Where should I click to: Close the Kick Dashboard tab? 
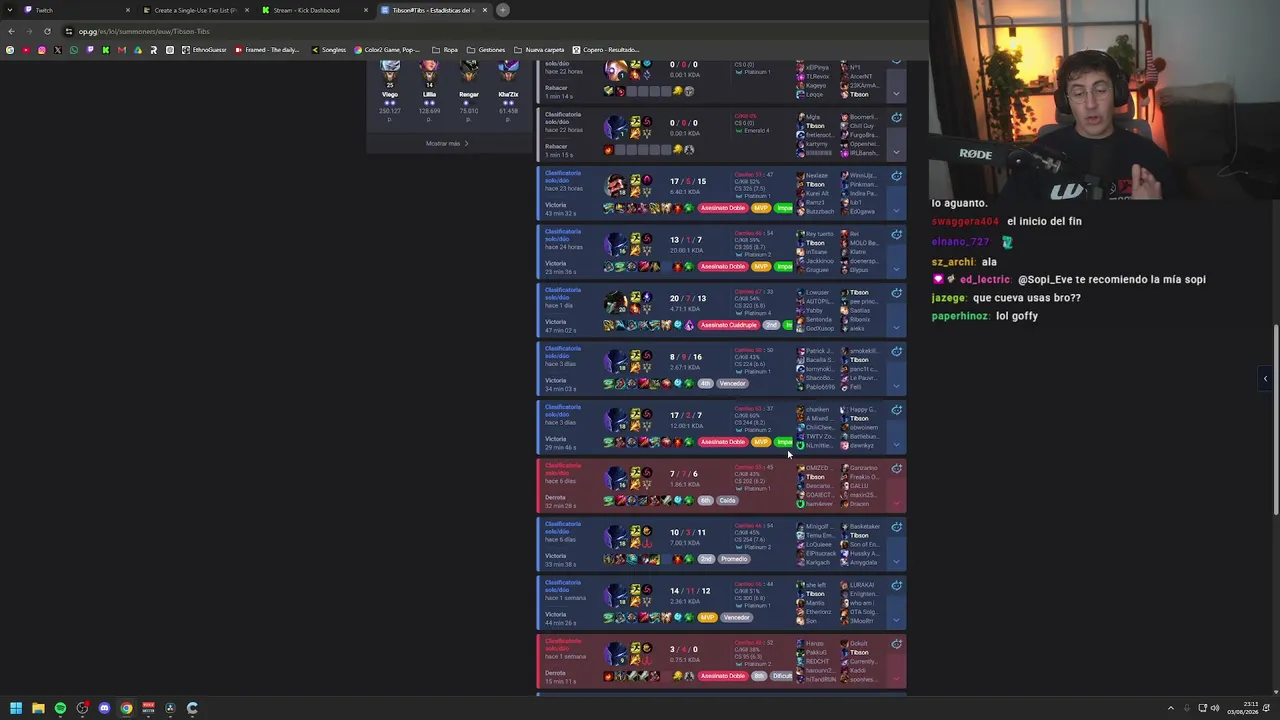pos(366,10)
